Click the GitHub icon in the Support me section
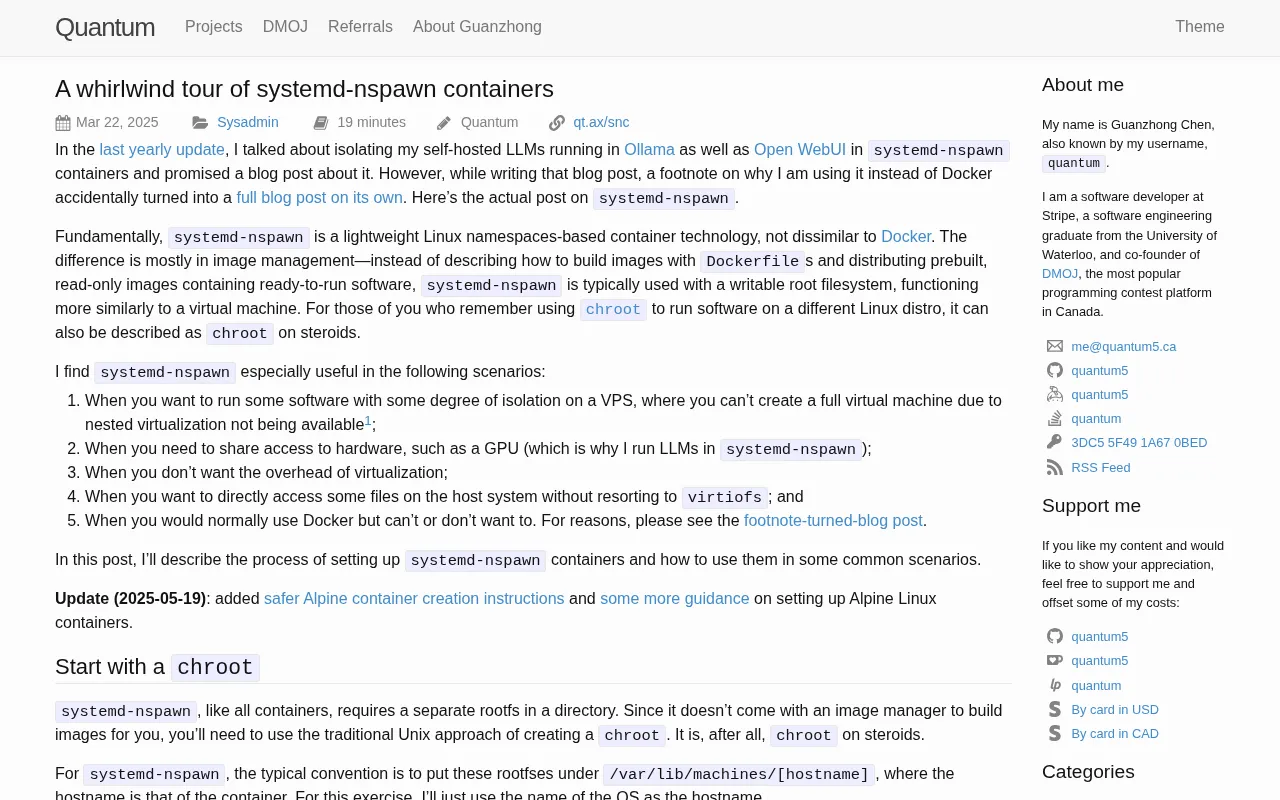The image size is (1280, 800). [1055, 636]
